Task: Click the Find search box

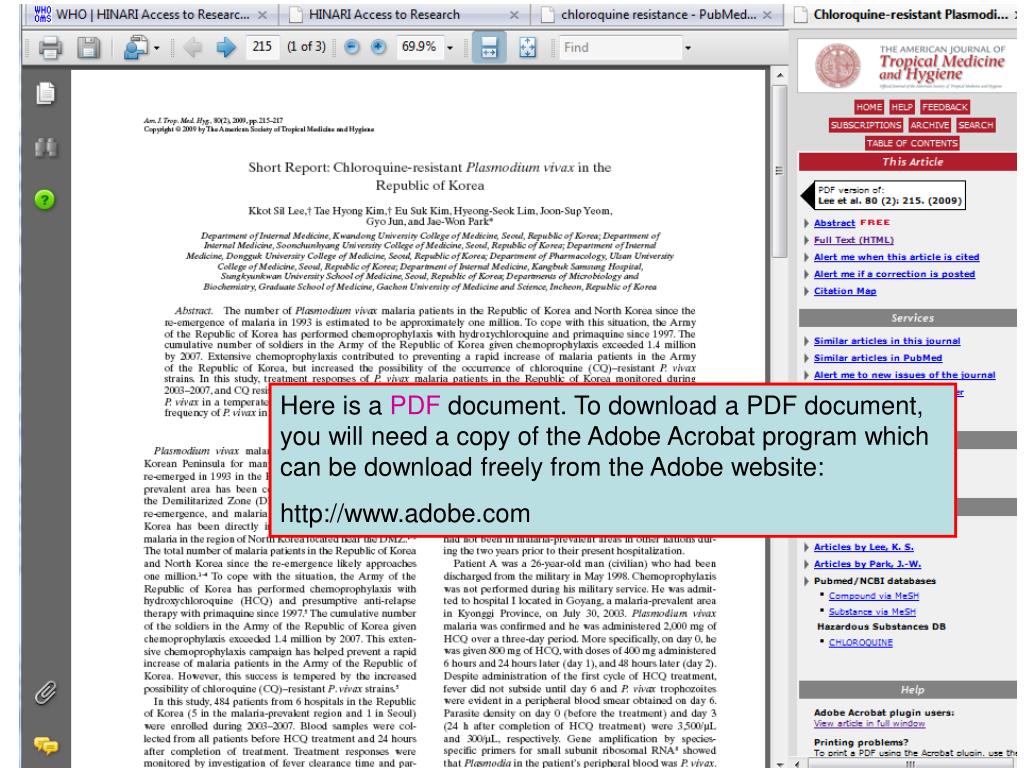Action: (619, 48)
